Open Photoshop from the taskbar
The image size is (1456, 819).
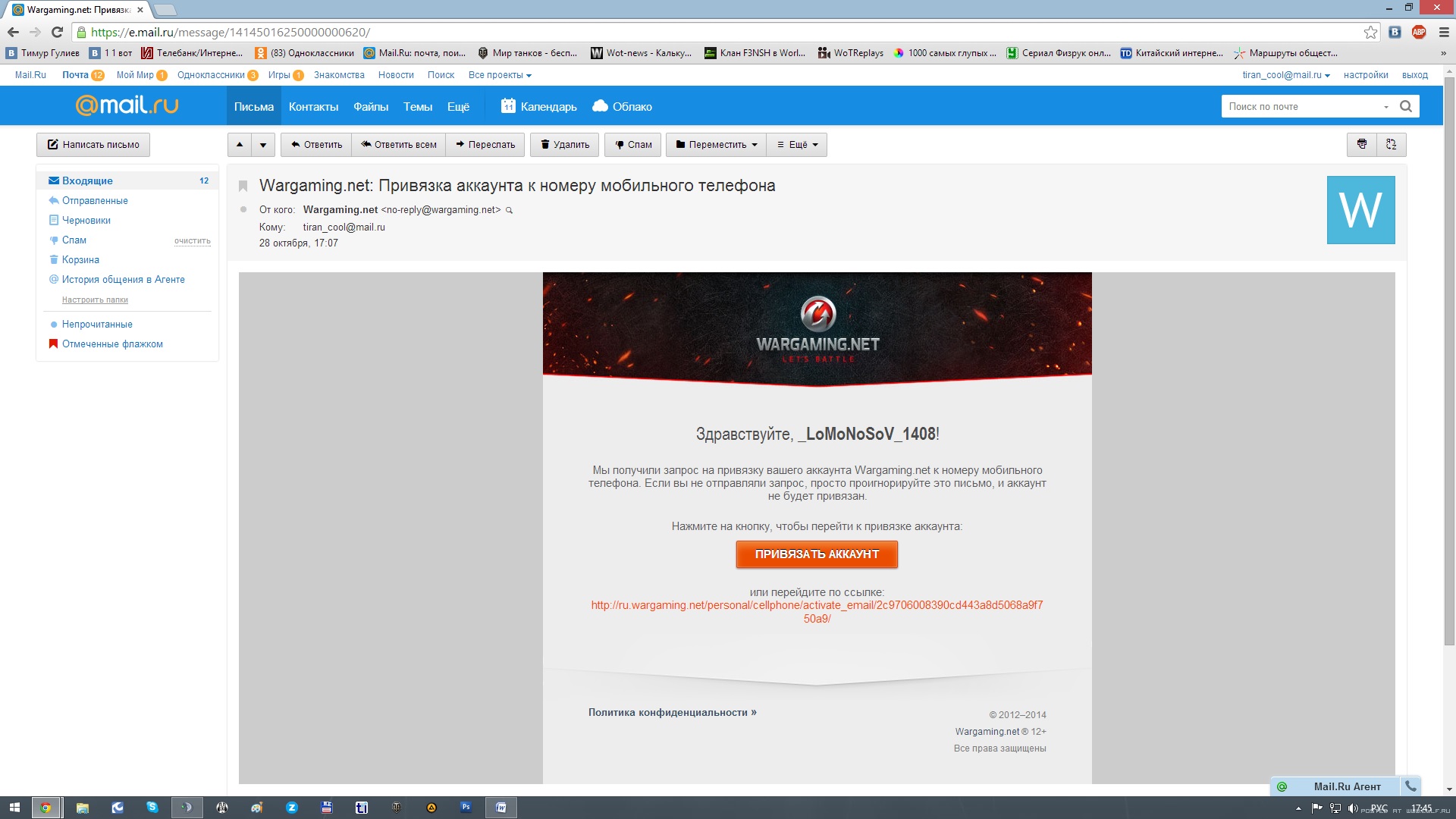466,808
